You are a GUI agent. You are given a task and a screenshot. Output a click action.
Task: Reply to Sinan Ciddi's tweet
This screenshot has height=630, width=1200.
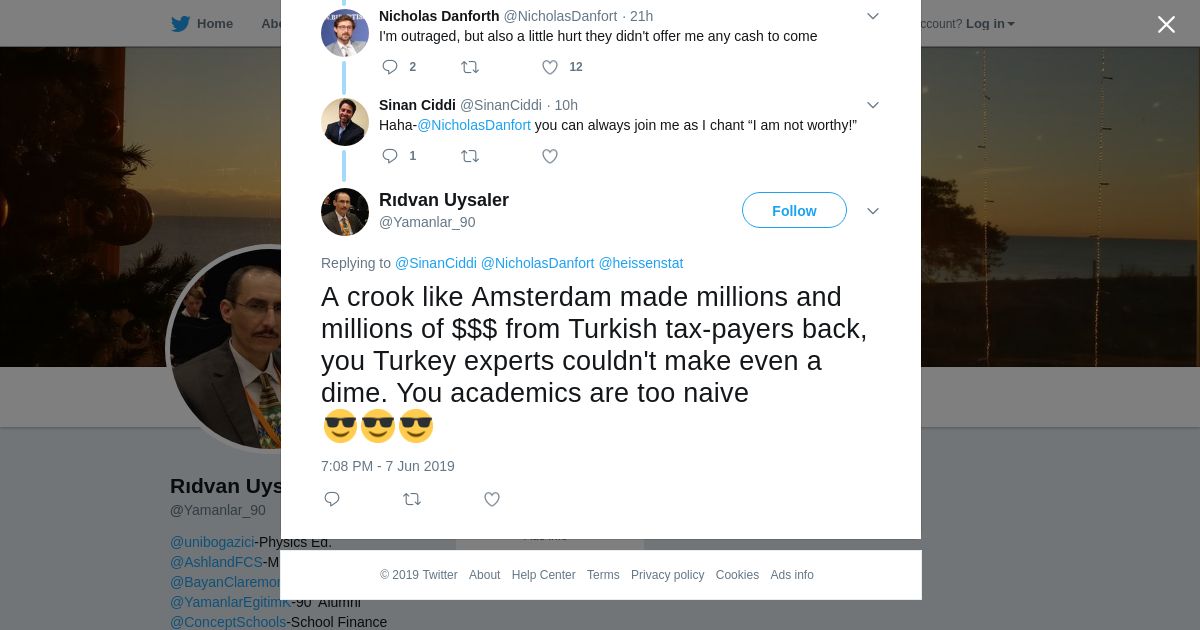point(390,156)
